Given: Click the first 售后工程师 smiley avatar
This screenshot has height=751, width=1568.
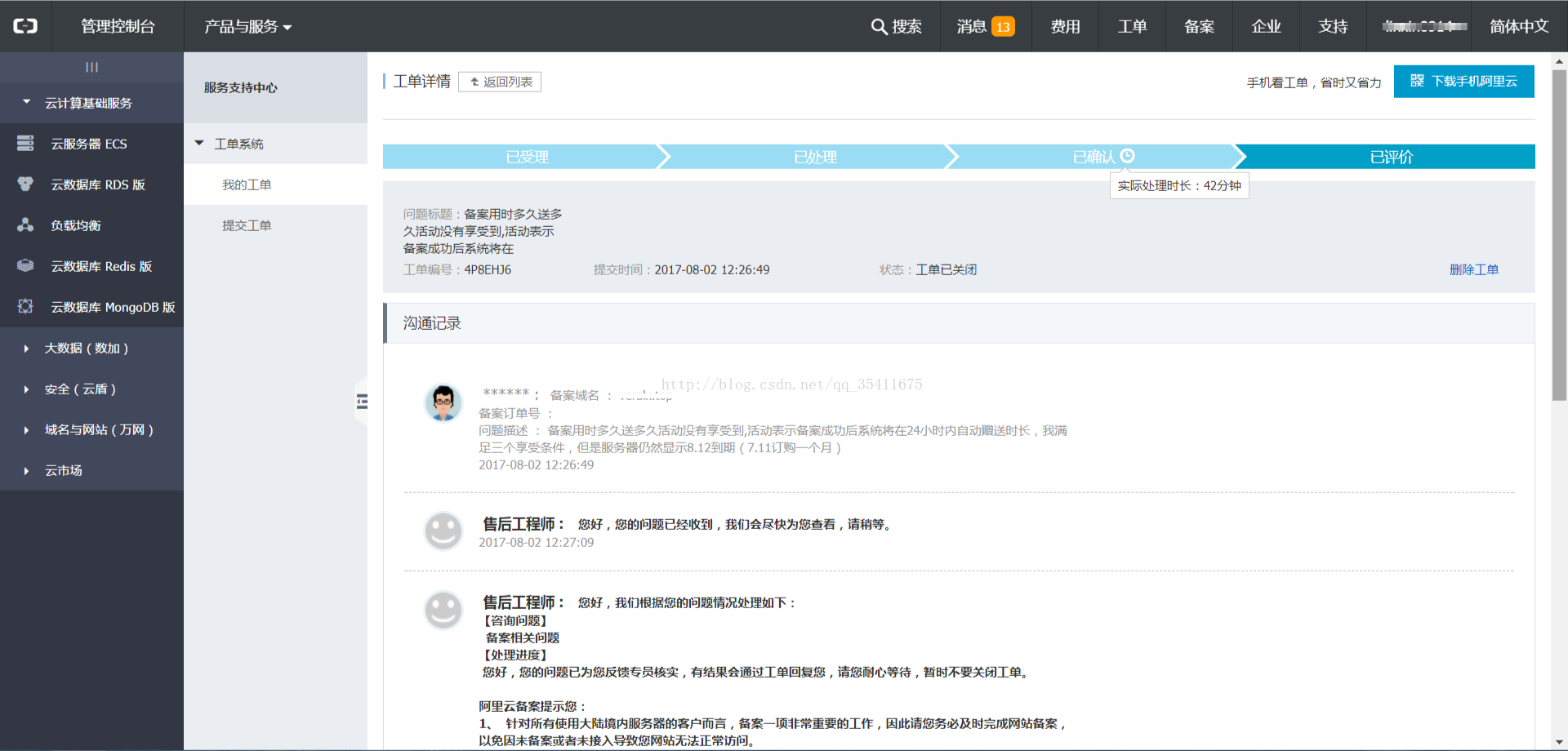Looking at the screenshot, I should [443, 531].
